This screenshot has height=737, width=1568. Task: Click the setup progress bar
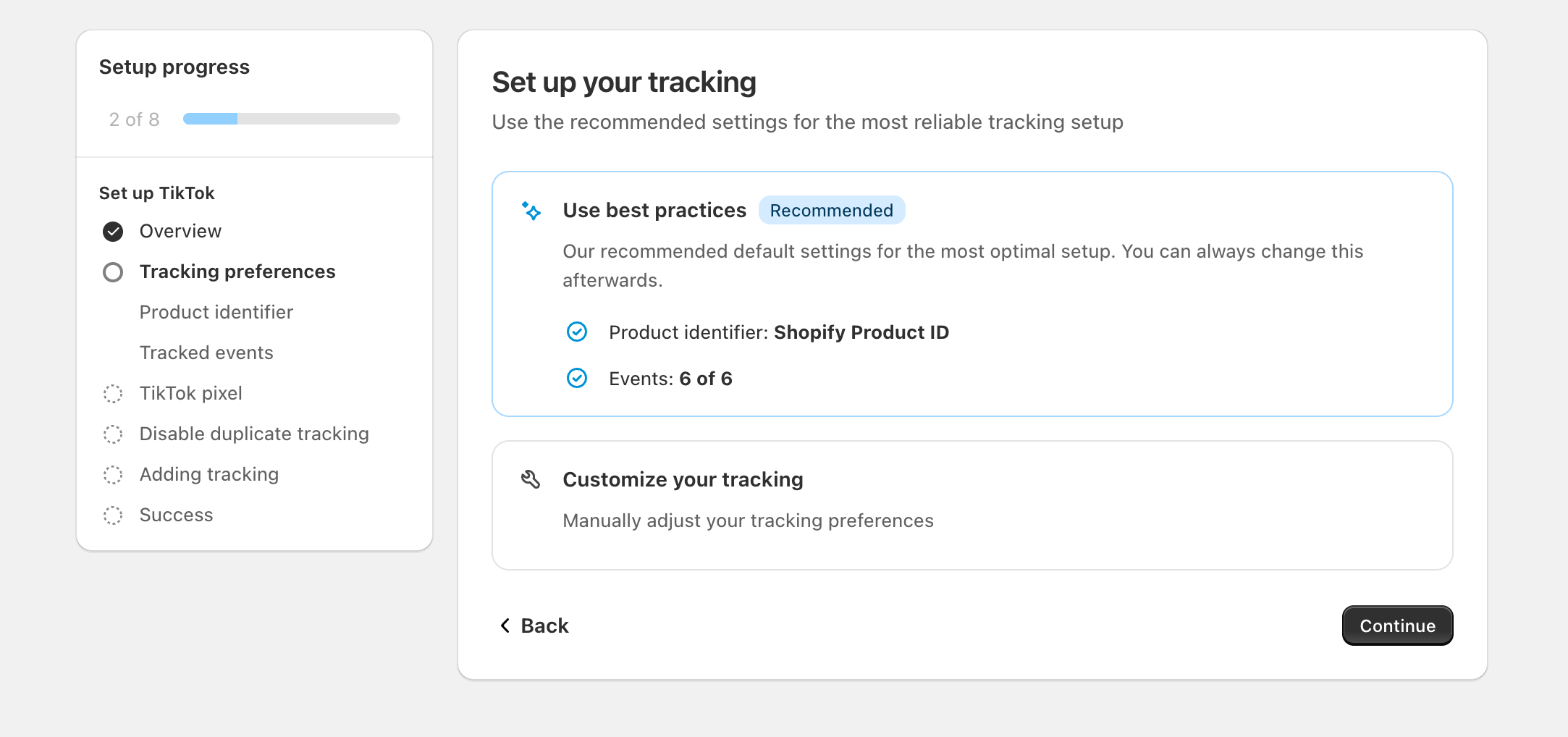(x=291, y=119)
